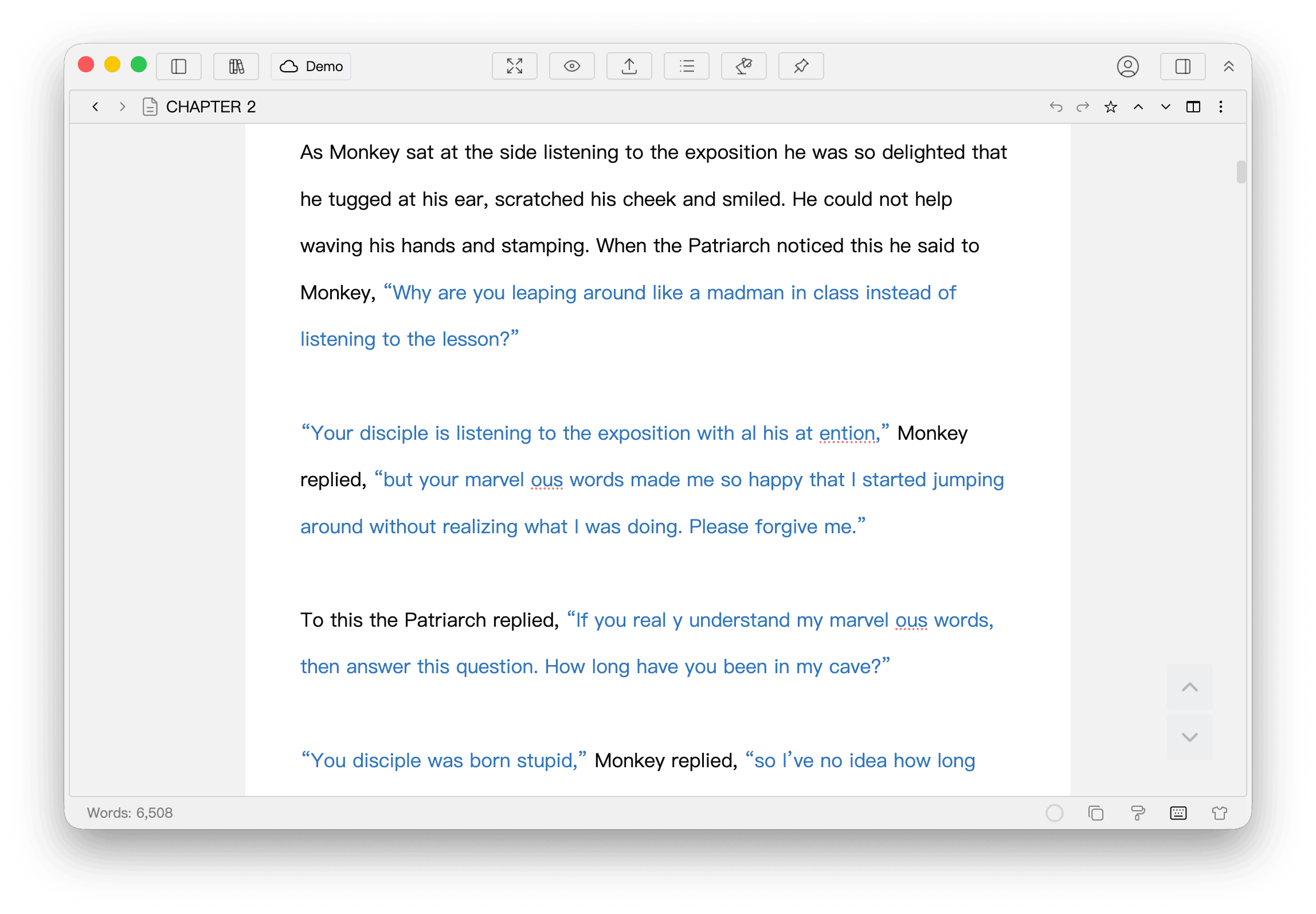Click the text "As Monkey sat at the side"
Screen dimensions: 1316x914
point(418,153)
